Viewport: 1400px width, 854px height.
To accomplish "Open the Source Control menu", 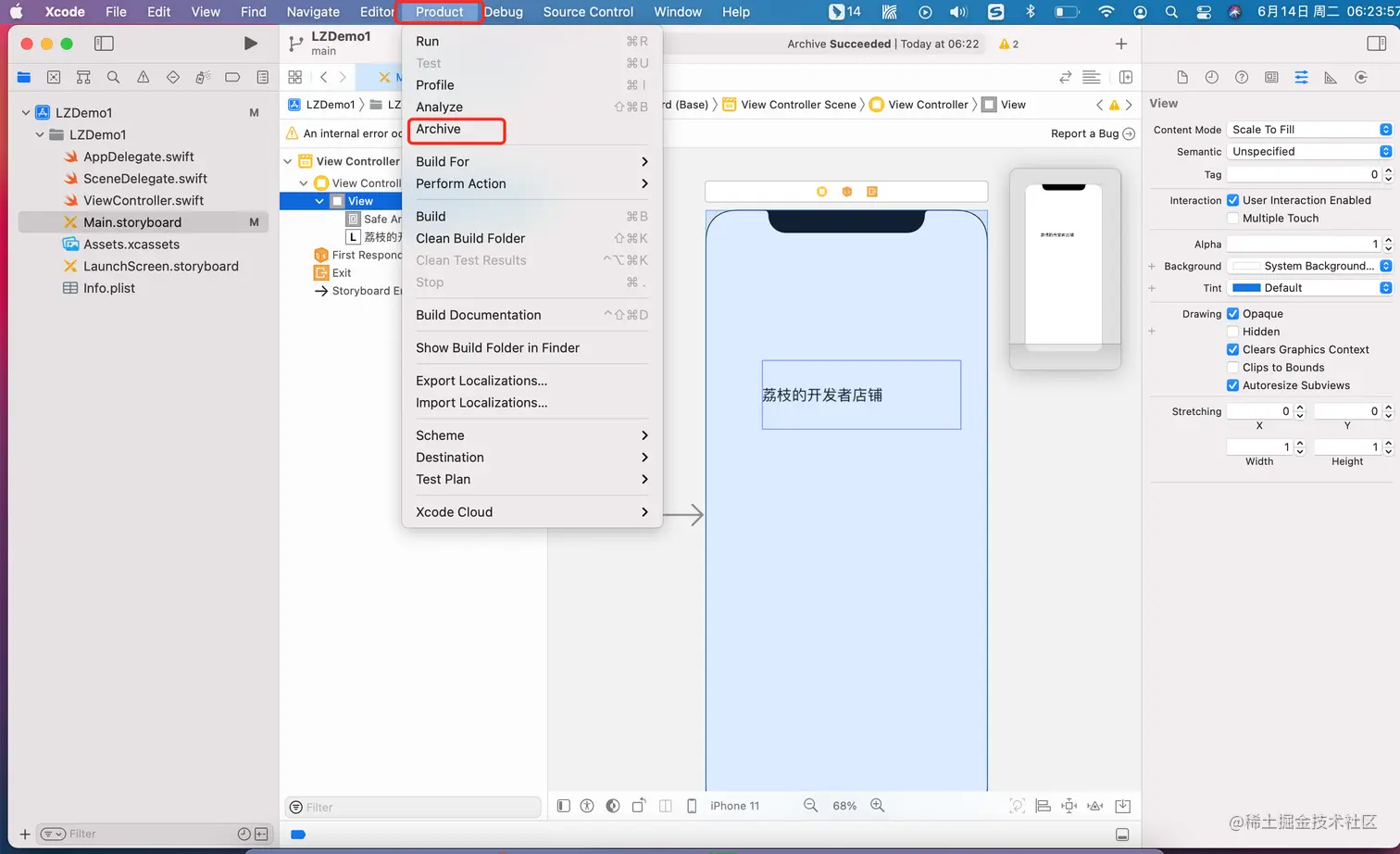I will coord(587,12).
